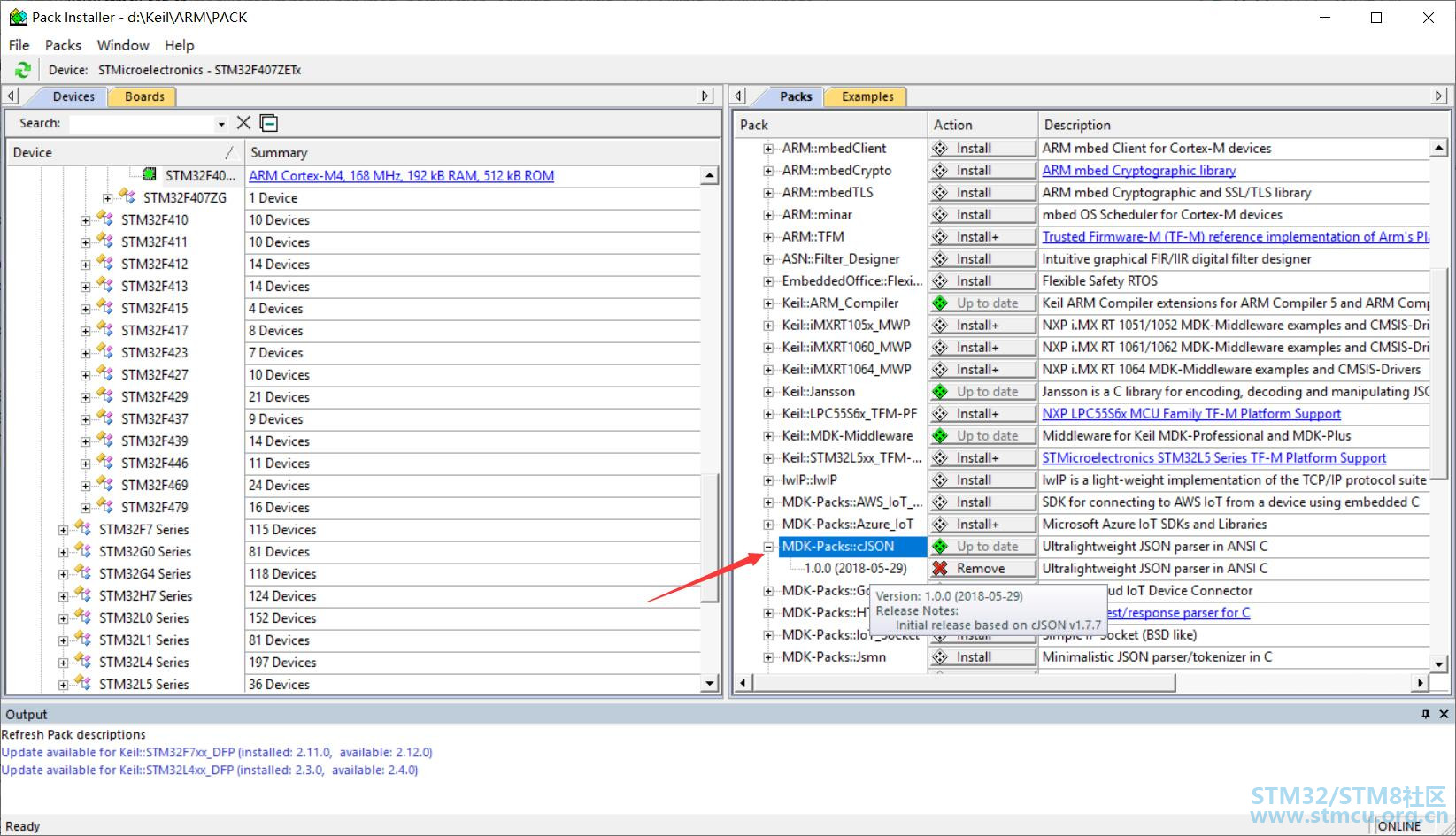Open the ARM Cortex-M4 168 MHz summary link
1456x836 pixels.
402,176
